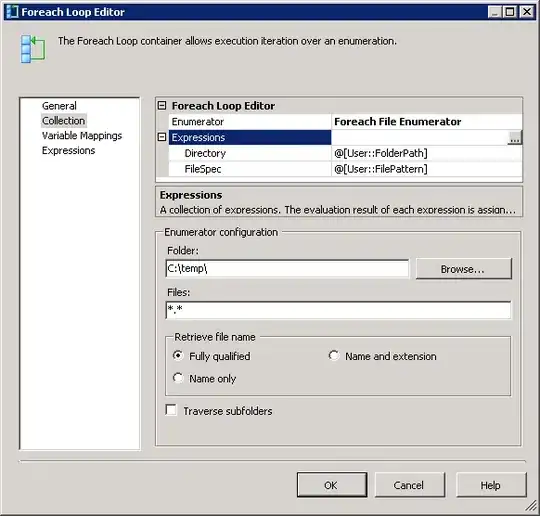540x516 pixels.
Task: Maximize the Foreach Loop Editor window
Action: (x=510, y=12)
